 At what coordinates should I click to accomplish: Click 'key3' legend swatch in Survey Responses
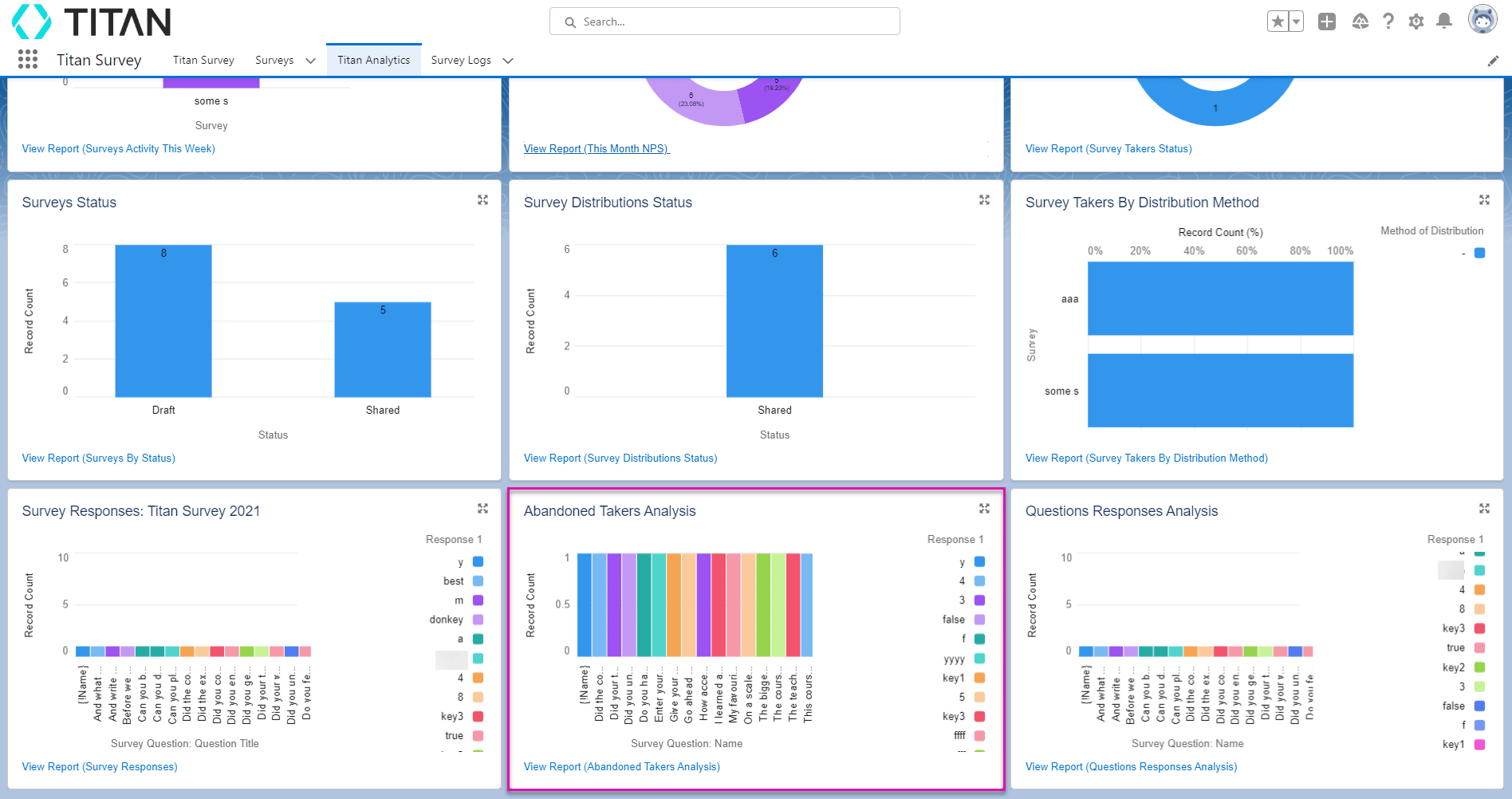[478, 716]
